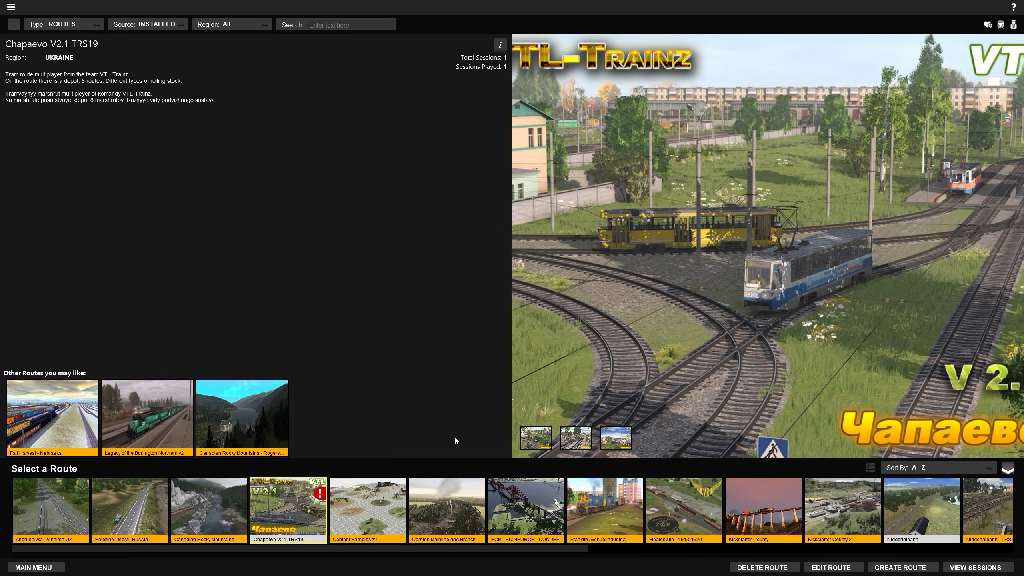Image resolution: width=1024 pixels, height=576 pixels.
Task: Toggle the list view icon near Sort By
Action: click(x=870, y=468)
